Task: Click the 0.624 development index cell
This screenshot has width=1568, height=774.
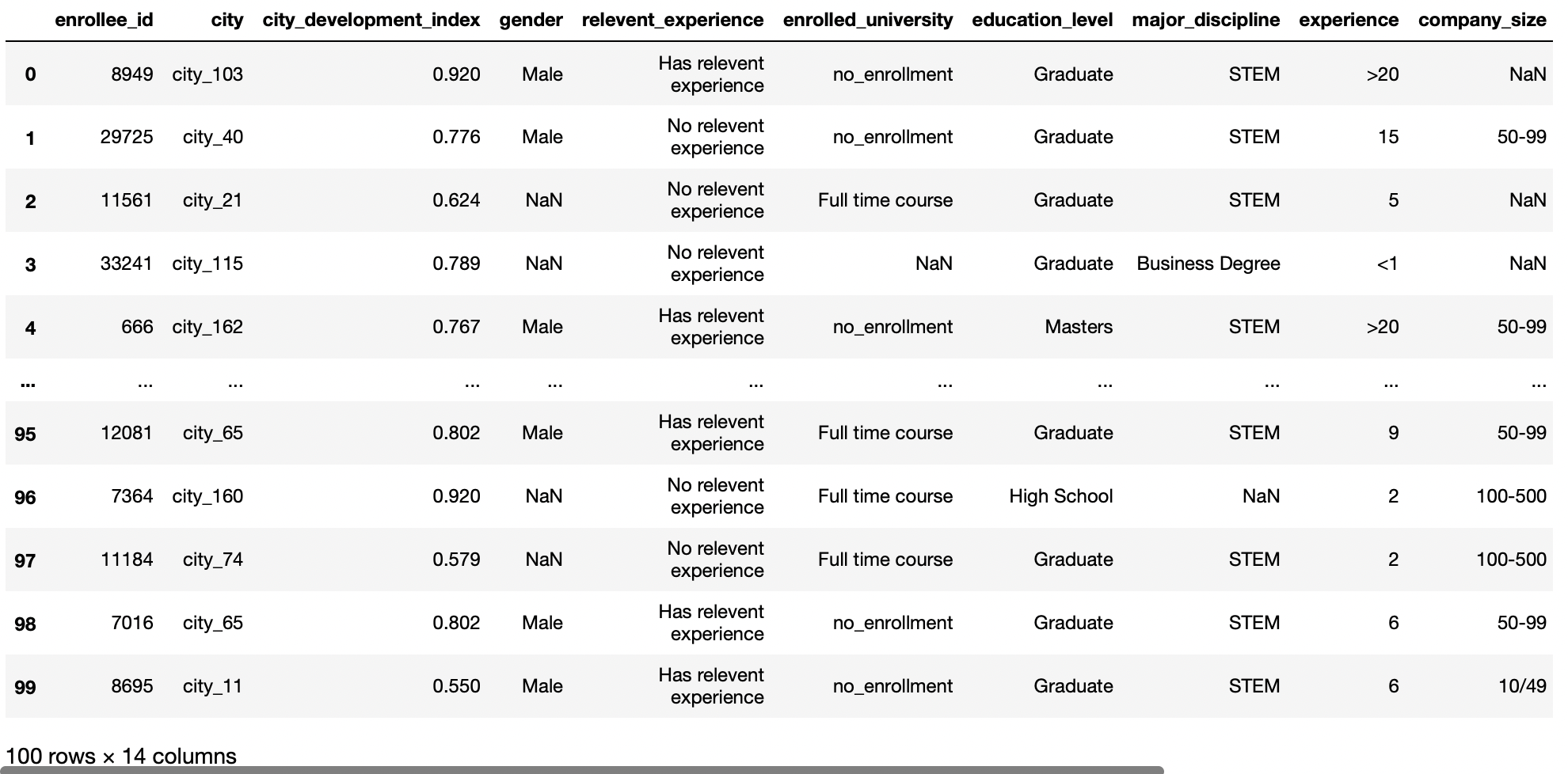Action: pos(456,200)
